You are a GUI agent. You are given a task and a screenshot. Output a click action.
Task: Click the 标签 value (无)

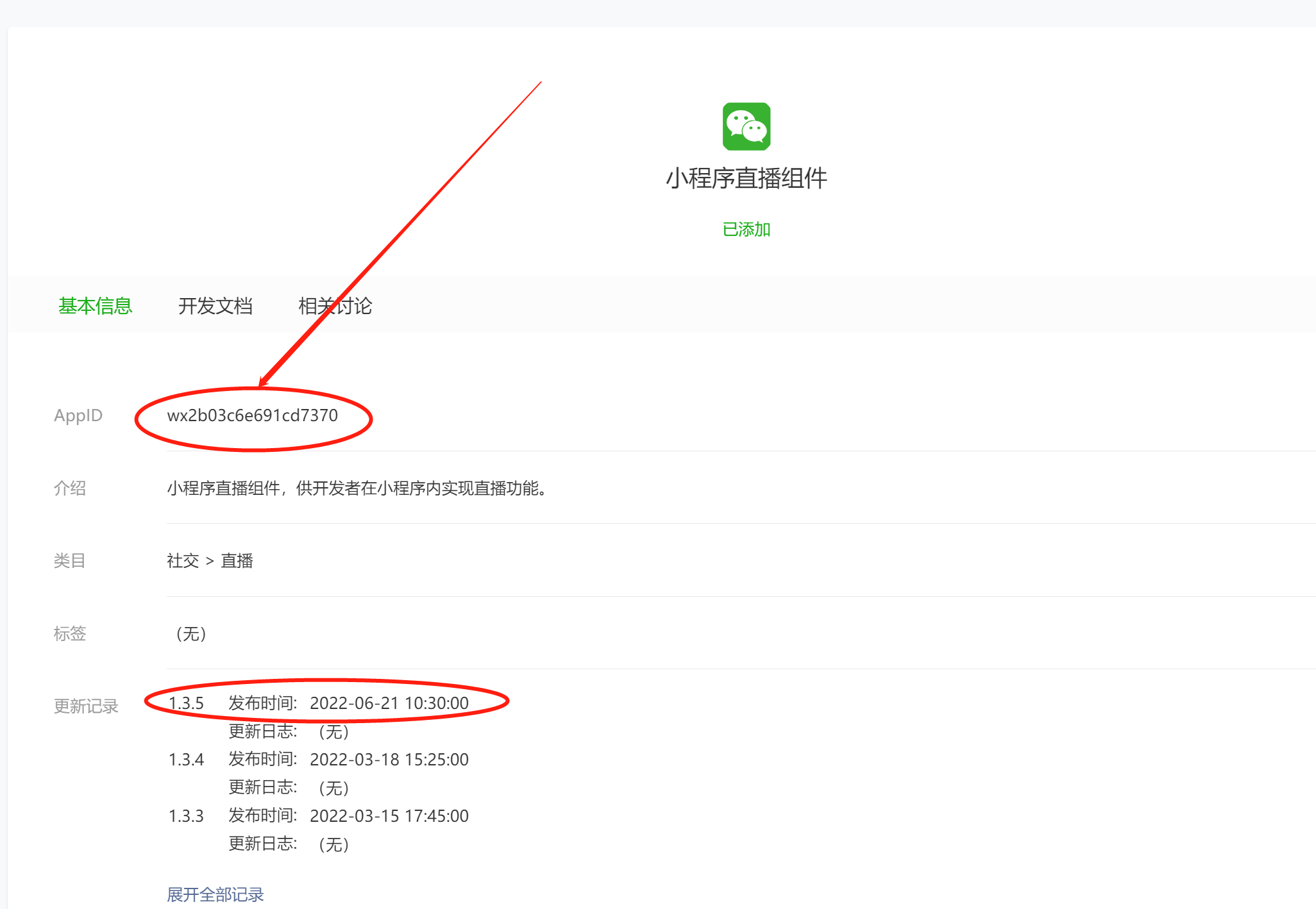pos(190,634)
